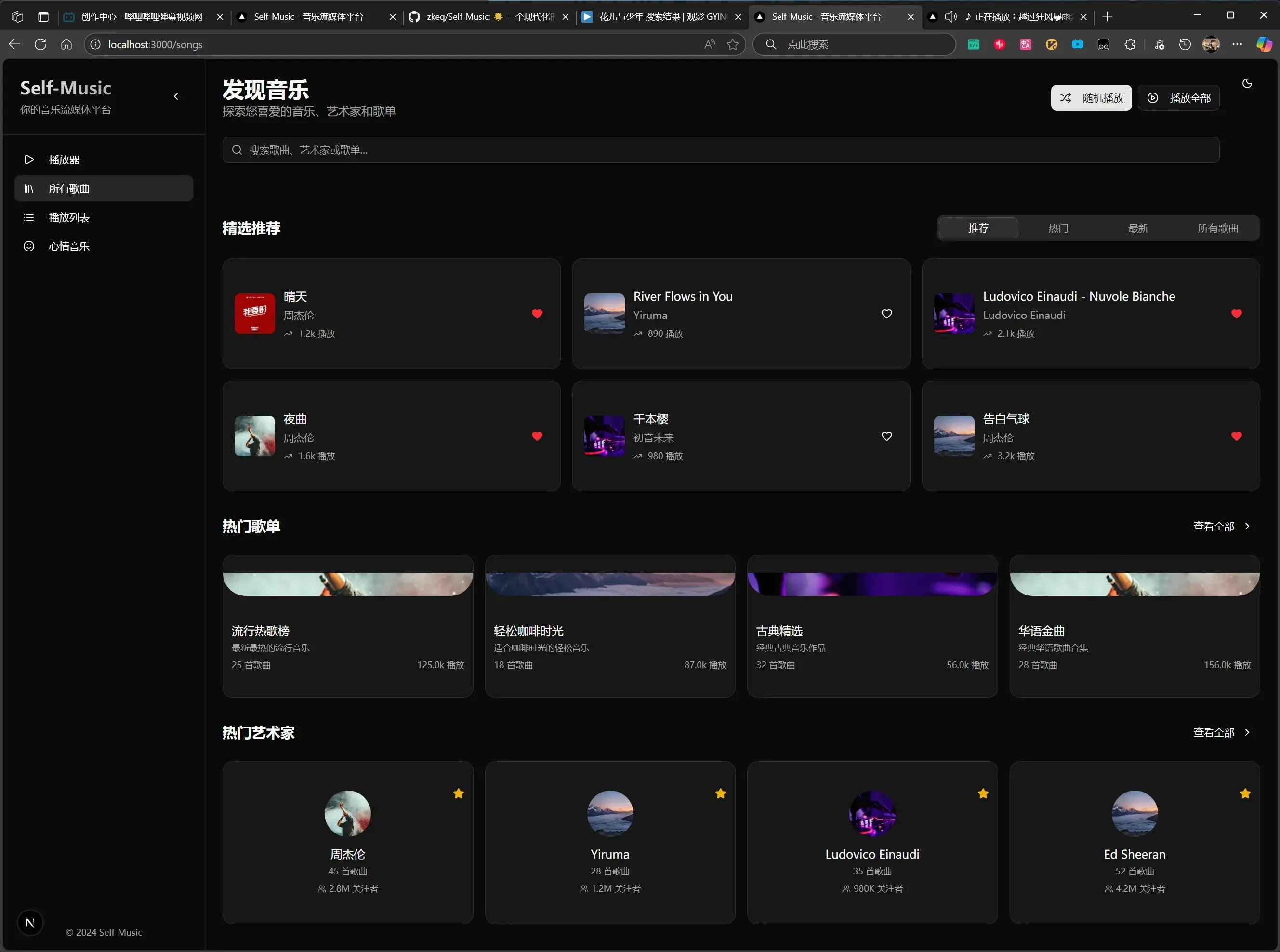The width and height of the screenshot is (1280, 952).
Task: Click the star on the Ed Sheeran card
Action: coord(1245,793)
